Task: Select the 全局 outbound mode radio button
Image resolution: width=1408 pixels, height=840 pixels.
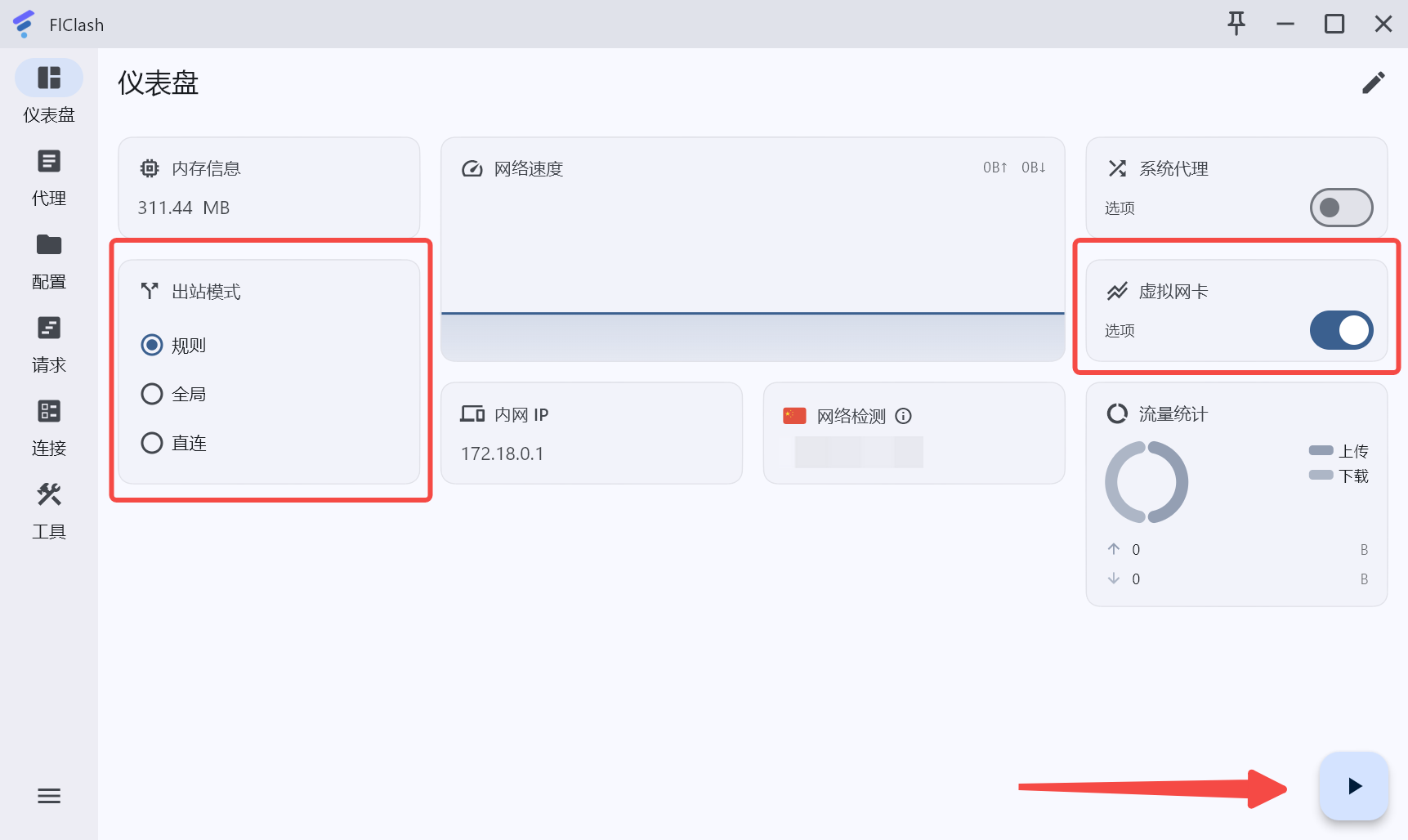Action: [152, 394]
